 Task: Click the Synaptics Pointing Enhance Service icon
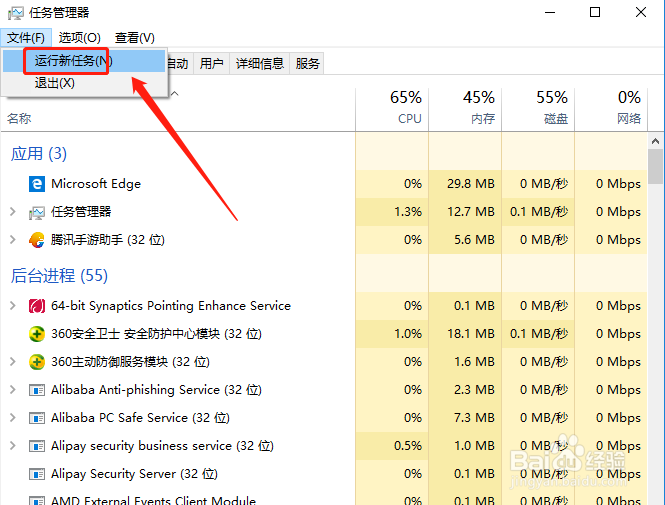pos(37,306)
